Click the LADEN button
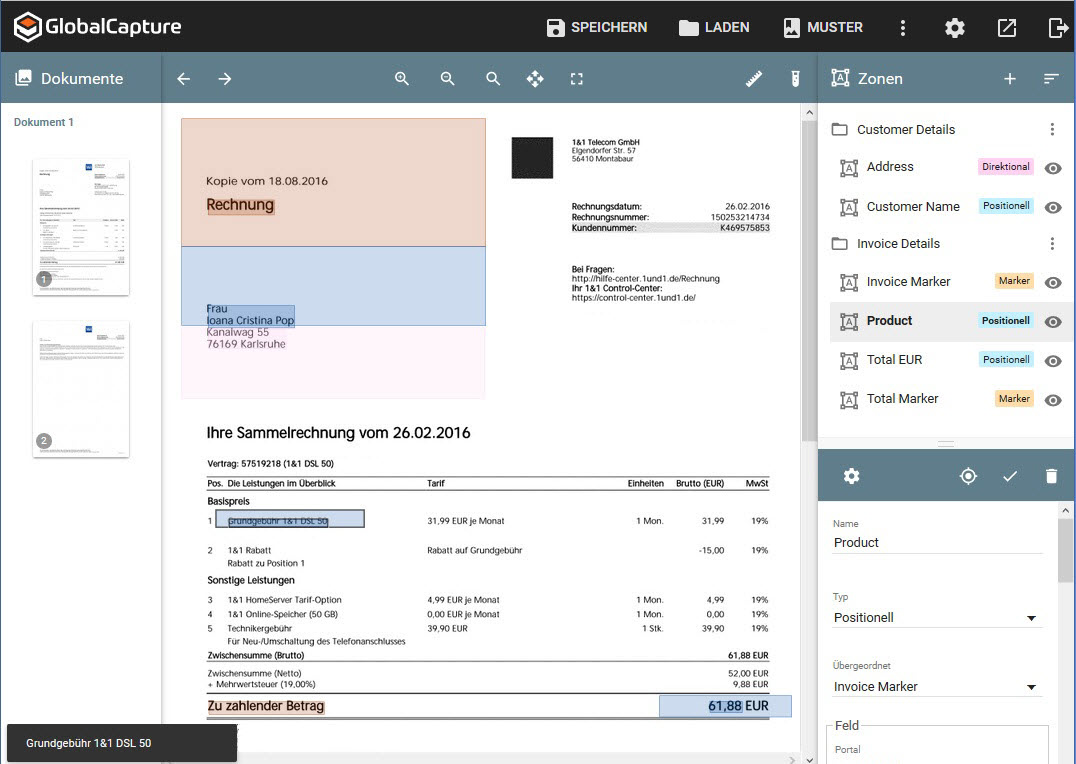 [714, 28]
